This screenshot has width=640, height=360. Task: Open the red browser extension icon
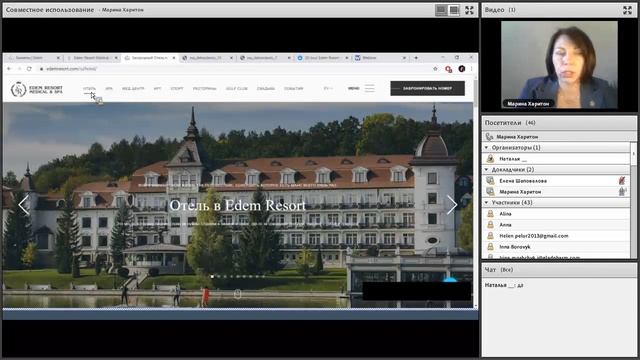(x=449, y=69)
